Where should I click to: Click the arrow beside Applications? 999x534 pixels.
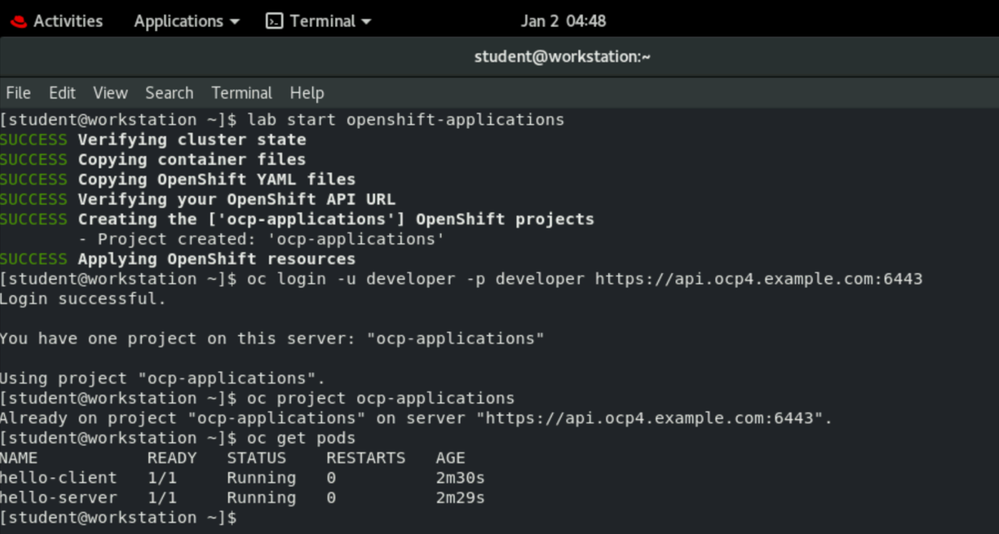pos(234,21)
